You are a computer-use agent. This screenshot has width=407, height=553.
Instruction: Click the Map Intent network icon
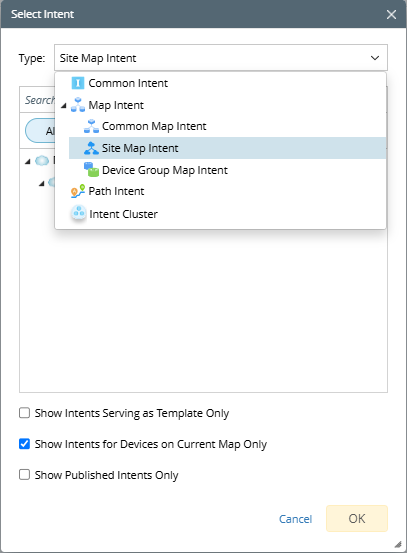[78, 105]
